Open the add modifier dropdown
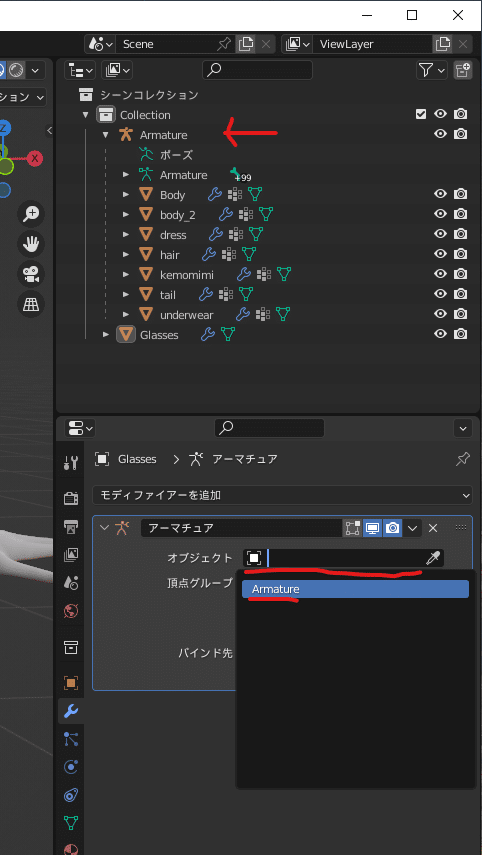The image size is (482, 855). [282, 496]
